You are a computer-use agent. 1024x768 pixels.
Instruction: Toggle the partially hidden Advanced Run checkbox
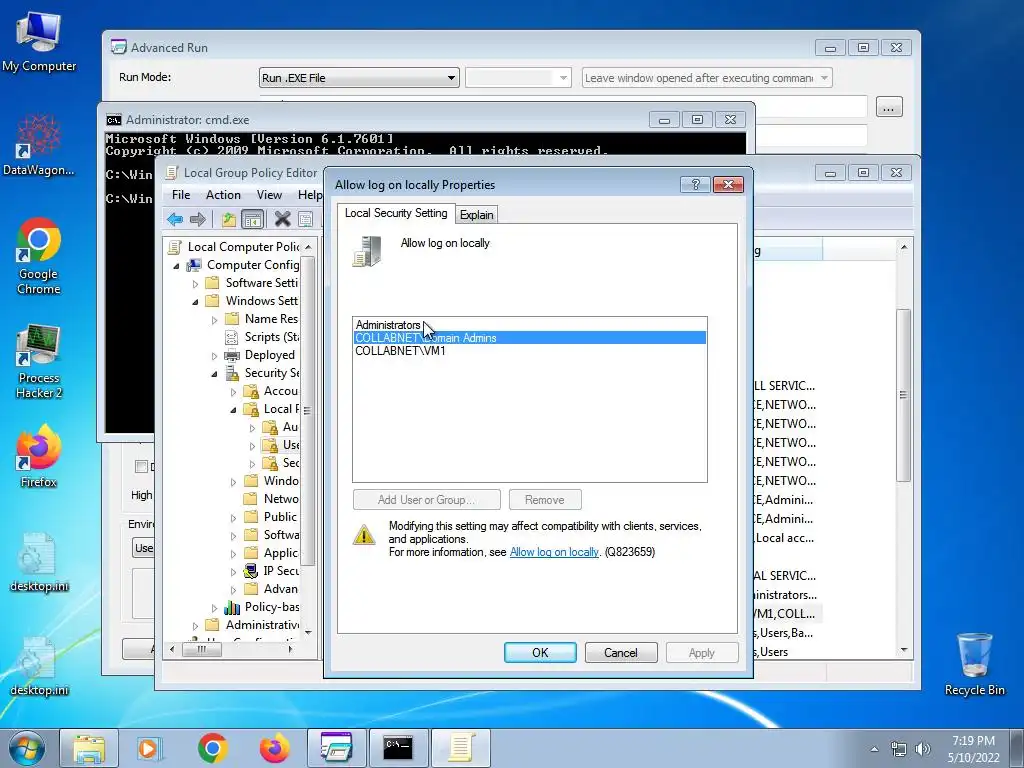(x=140, y=466)
